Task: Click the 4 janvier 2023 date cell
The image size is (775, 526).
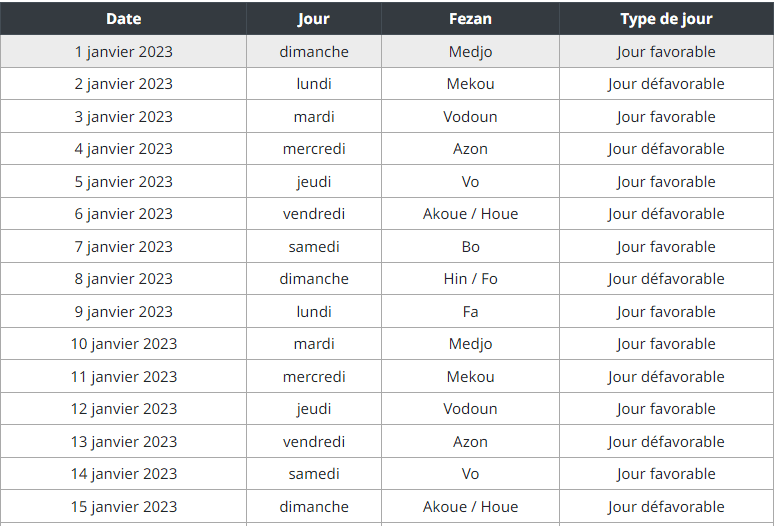Action: (123, 149)
